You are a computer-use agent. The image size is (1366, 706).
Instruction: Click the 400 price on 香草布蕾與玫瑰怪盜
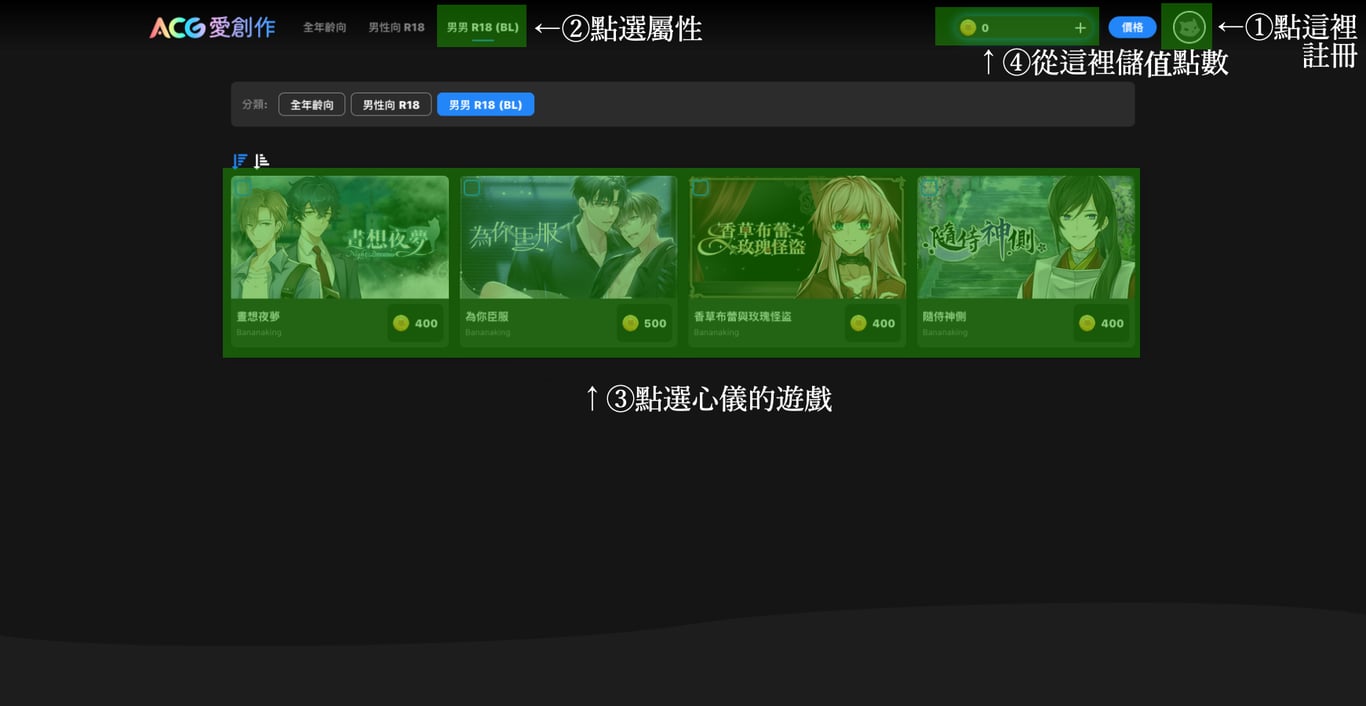884,323
